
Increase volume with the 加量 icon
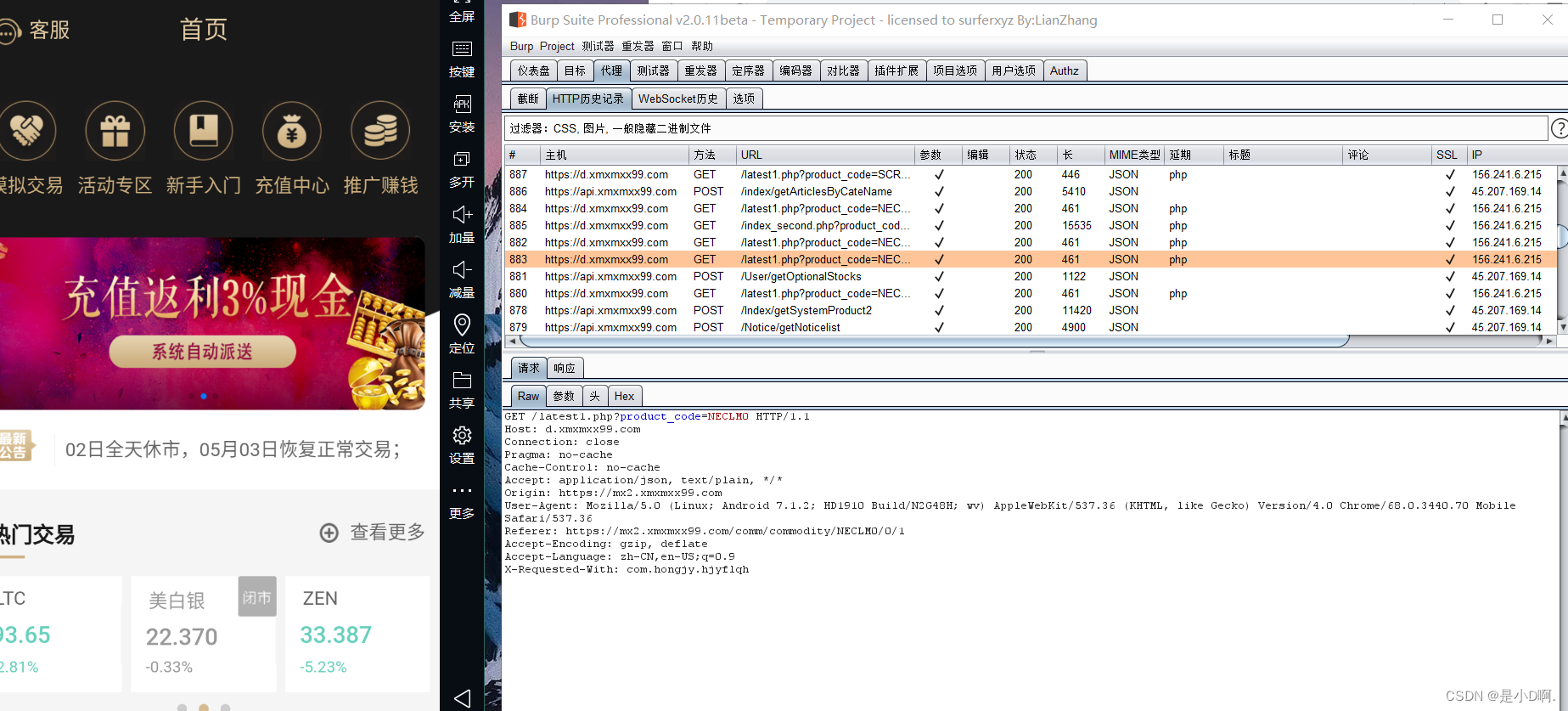coord(462,215)
